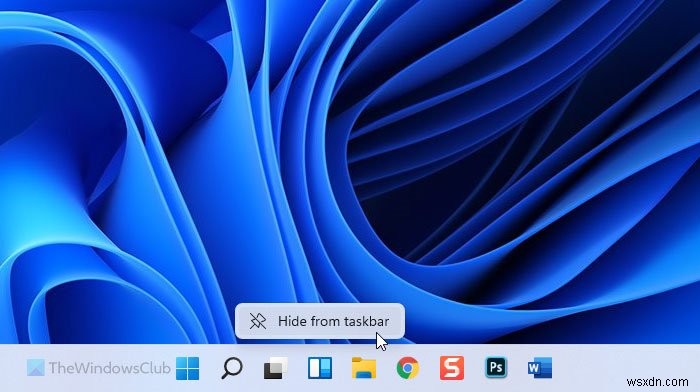Screen dimensions: 700x392
Task: Open Snagit app on taskbar
Action: point(452,368)
